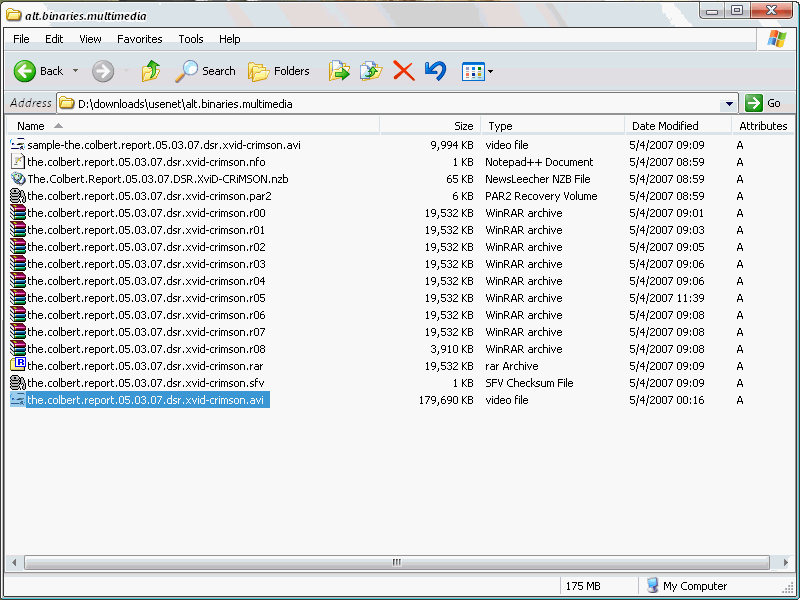Click the Move To folder icon
Viewport: 800px width, 600px height.
click(x=339, y=71)
